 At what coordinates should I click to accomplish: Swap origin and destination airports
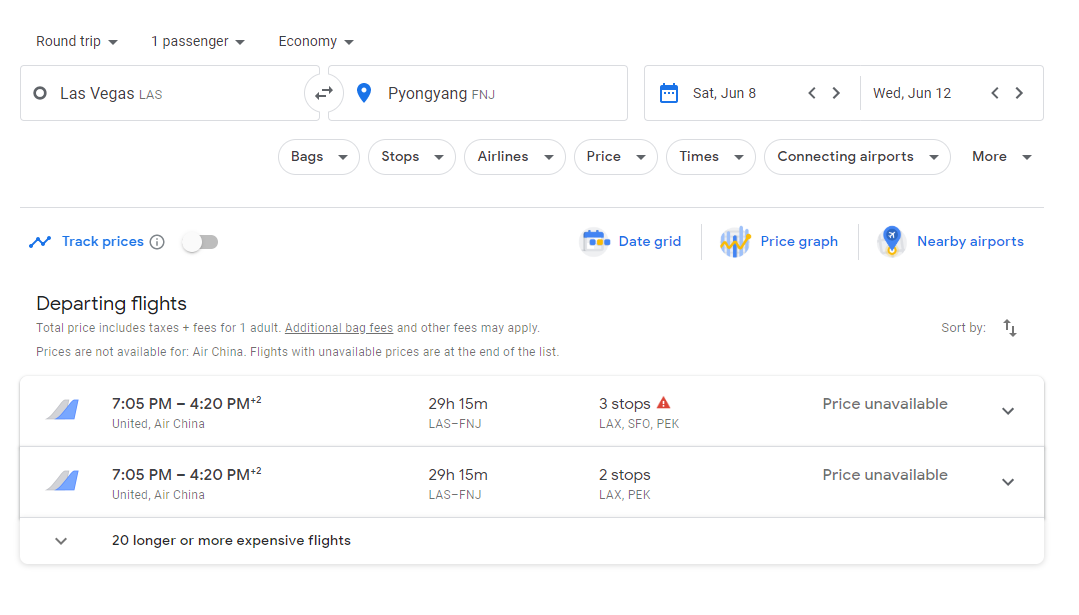click(x=324, y=93)
